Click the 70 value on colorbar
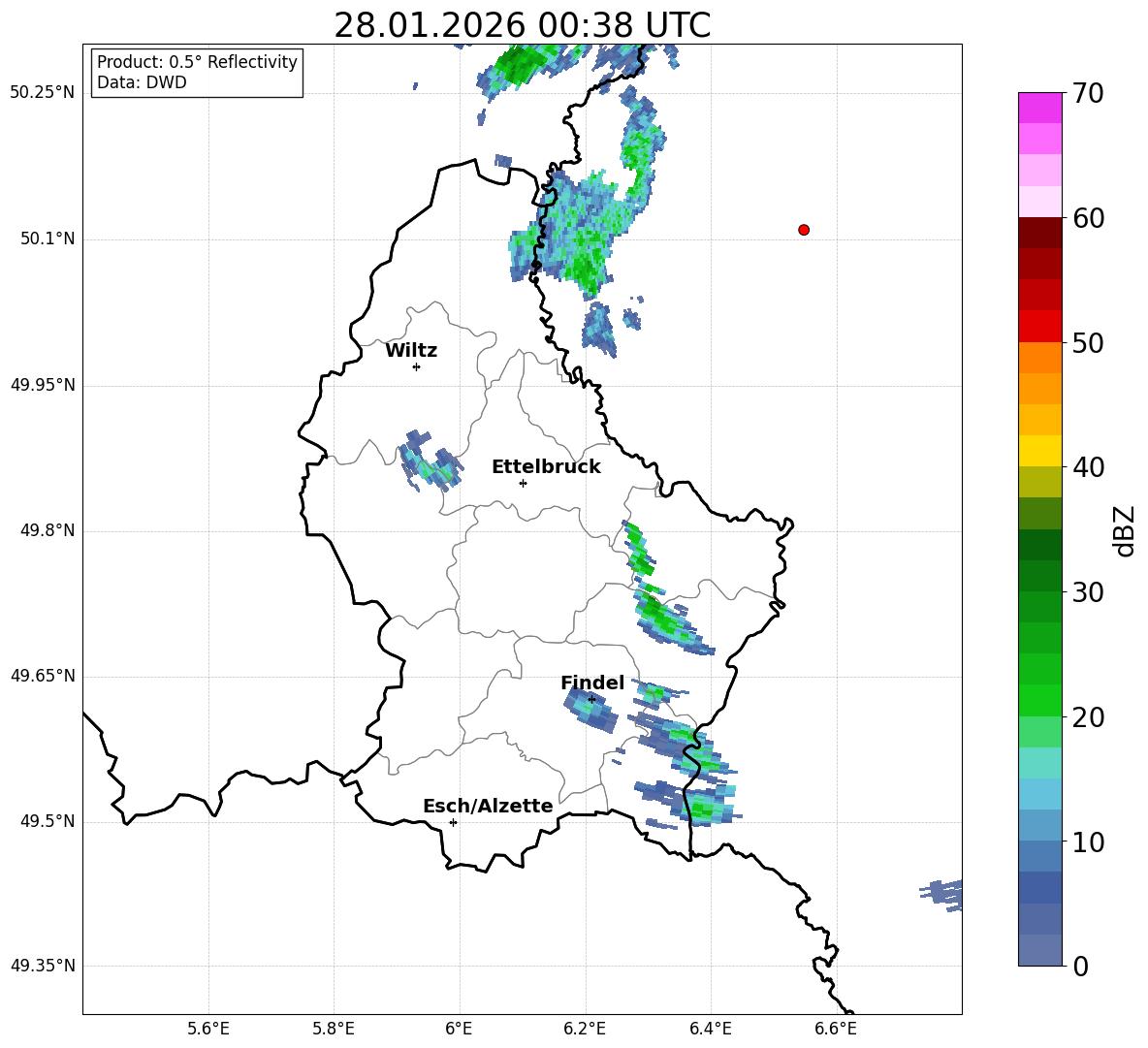The image size is (1148, 1048). pyautogui.click(x=1088, y=94)
